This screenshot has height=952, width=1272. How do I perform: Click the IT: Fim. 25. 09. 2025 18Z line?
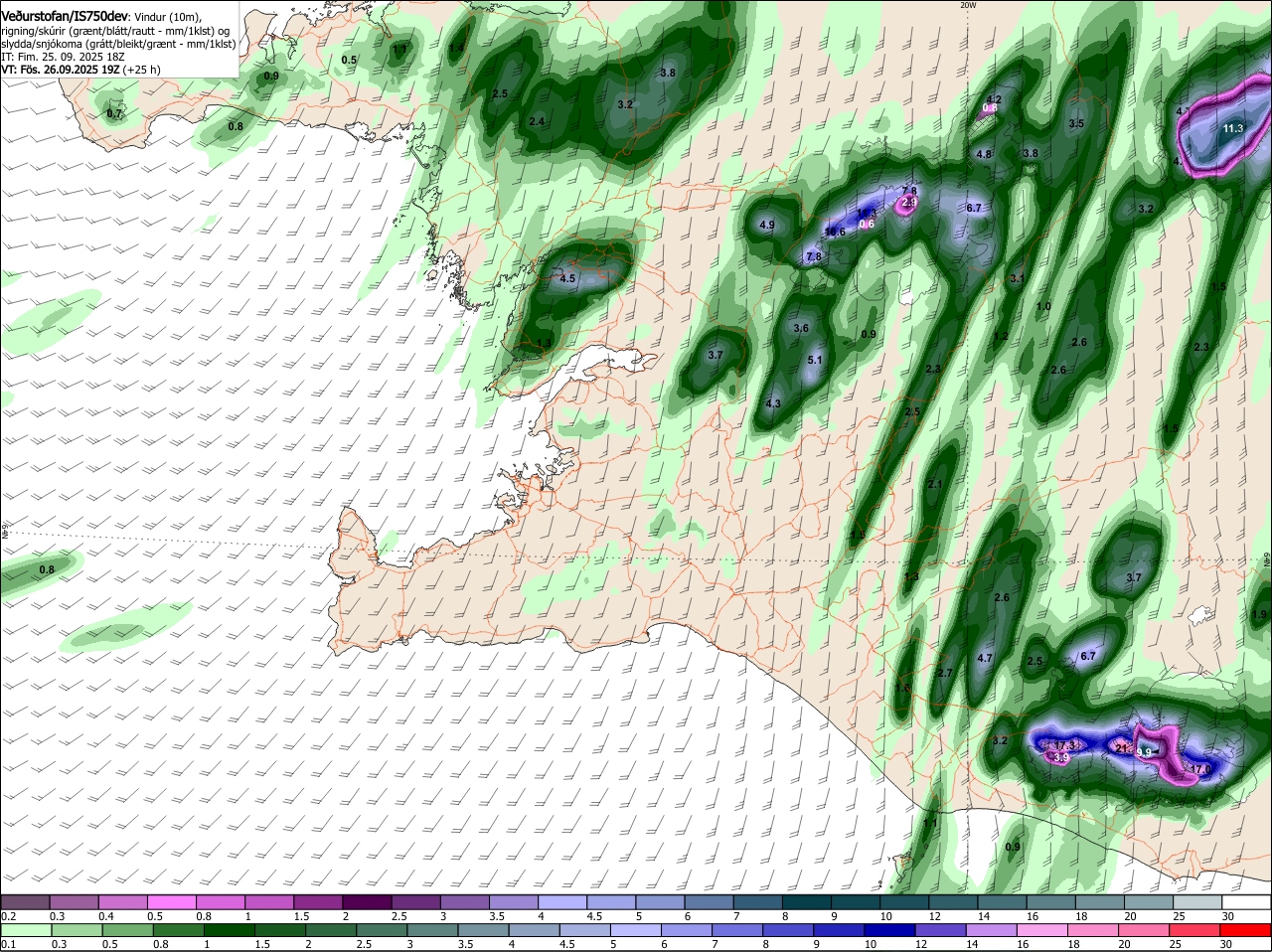63,57
